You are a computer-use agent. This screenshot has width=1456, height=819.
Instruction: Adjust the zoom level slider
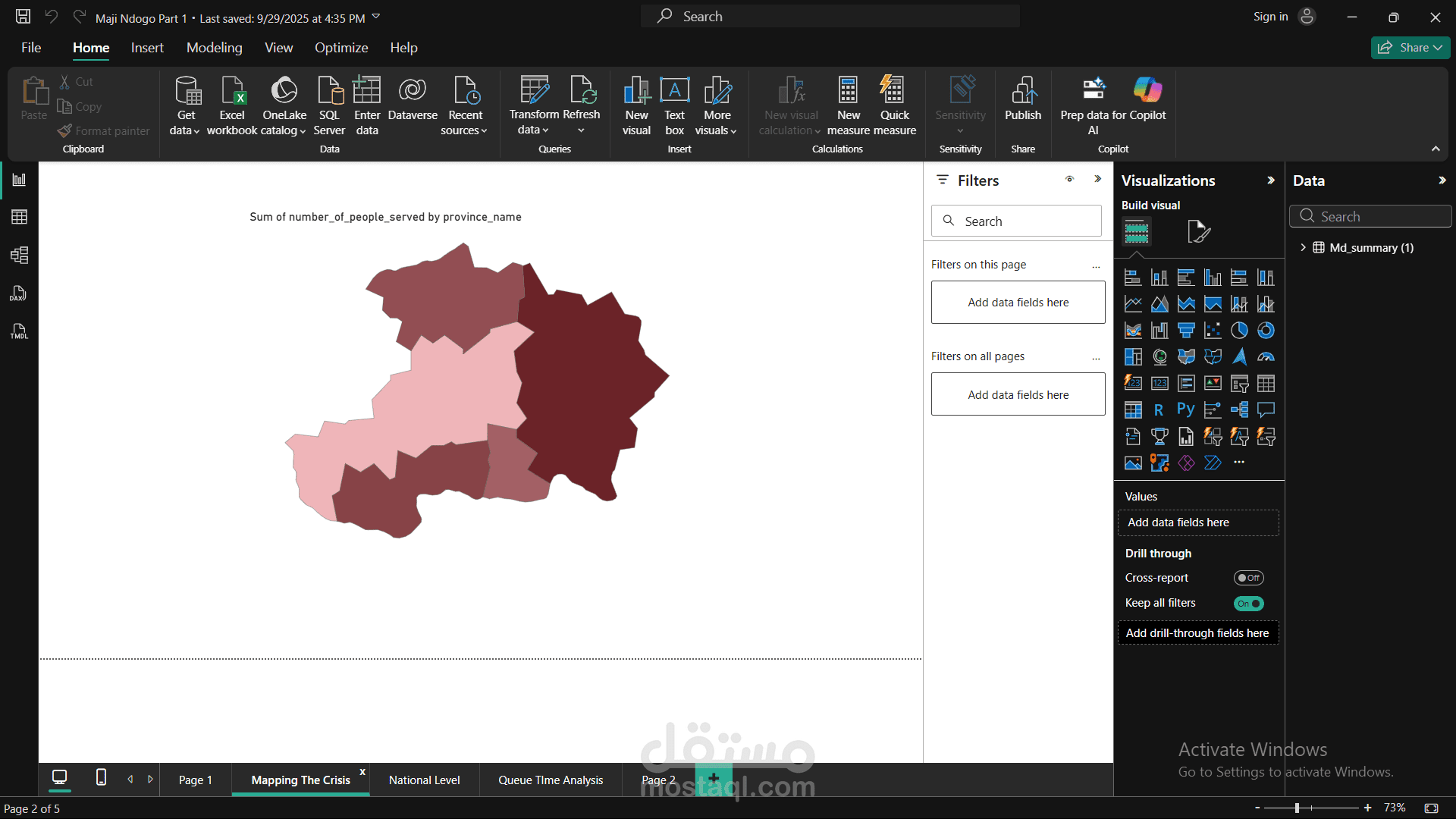[x=1298, y=808]
